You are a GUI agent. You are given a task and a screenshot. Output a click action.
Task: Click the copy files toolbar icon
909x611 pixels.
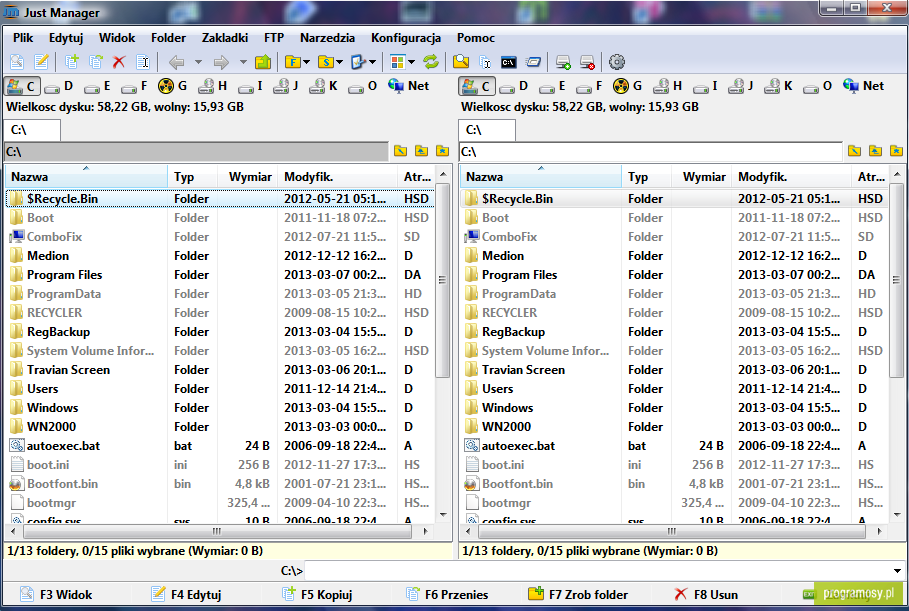click(72, 61)
